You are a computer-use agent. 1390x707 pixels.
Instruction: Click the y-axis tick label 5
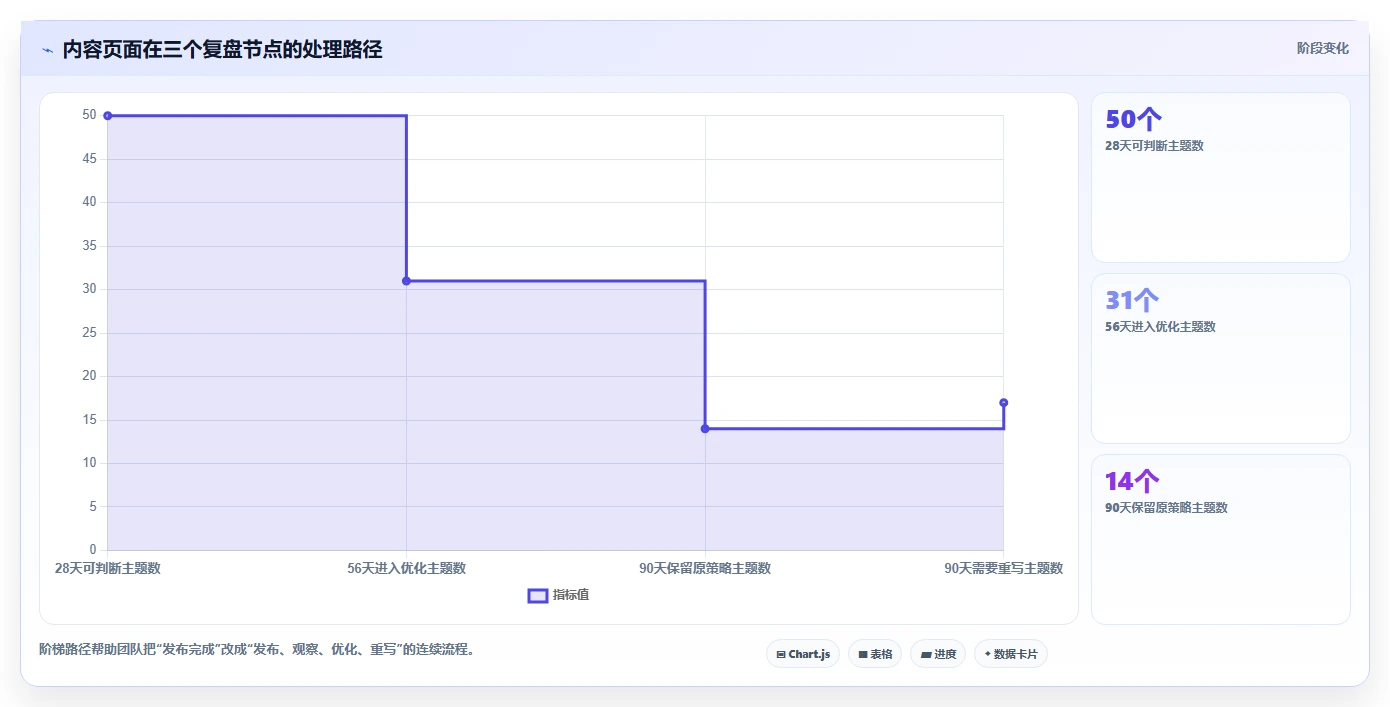[93, 507]
